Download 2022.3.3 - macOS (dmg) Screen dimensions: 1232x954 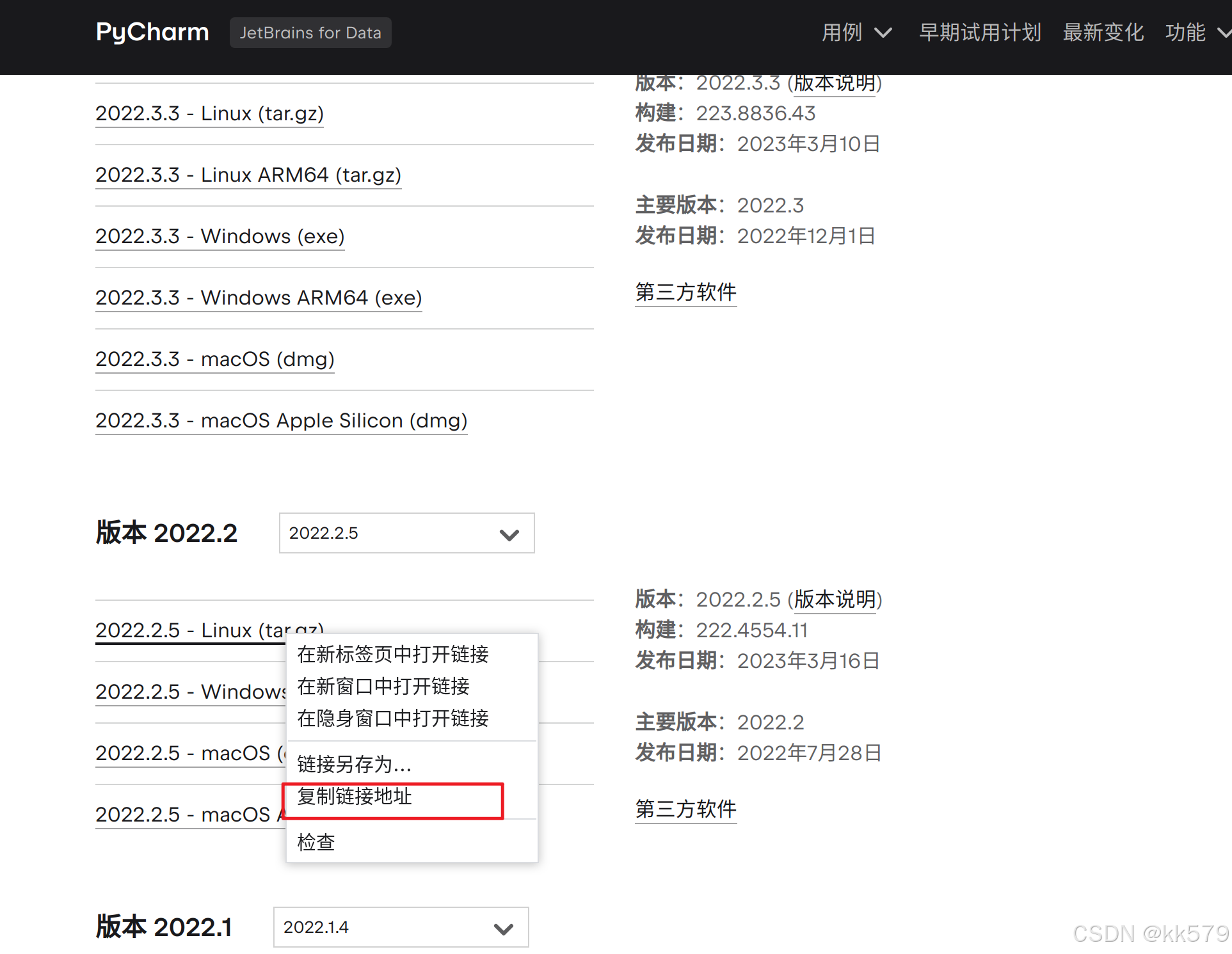coord(215,359)
